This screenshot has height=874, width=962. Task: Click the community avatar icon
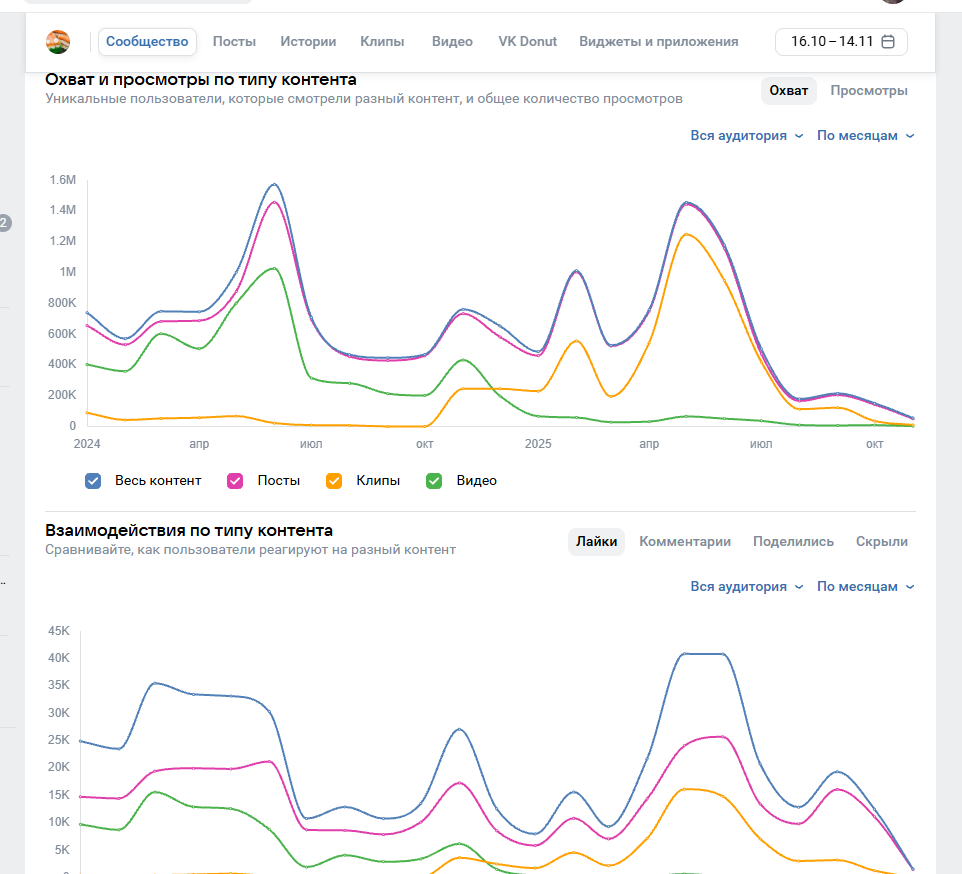[58, 42]
